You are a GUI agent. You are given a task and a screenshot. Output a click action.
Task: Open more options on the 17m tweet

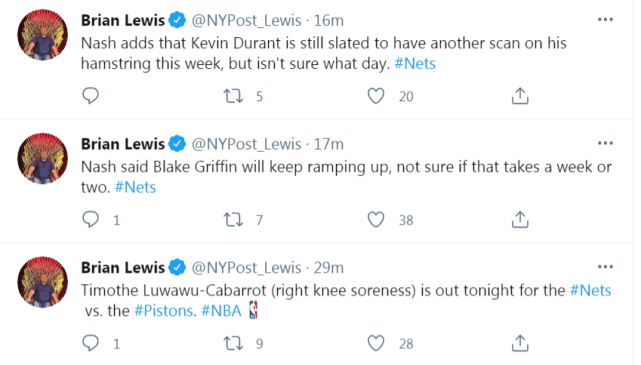[605, 143]
